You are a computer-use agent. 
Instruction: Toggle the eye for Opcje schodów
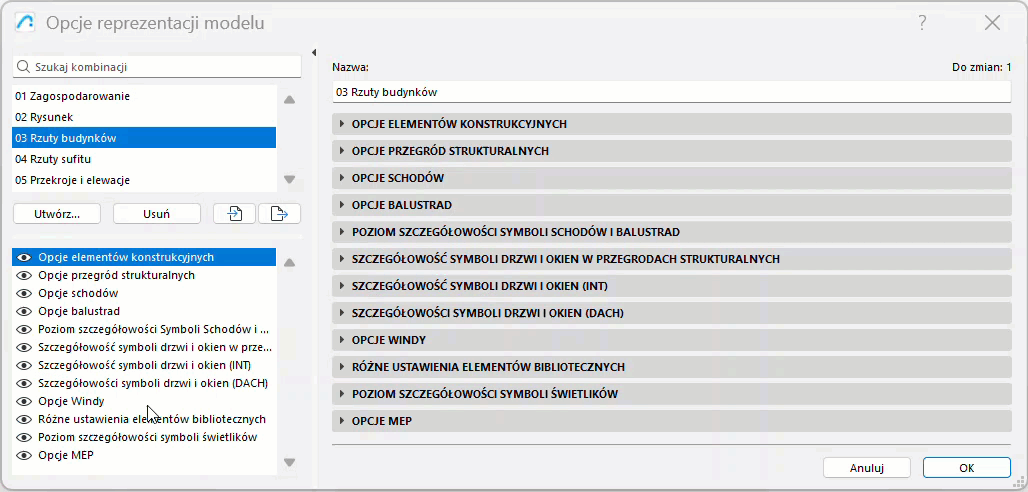pos(24,293)
